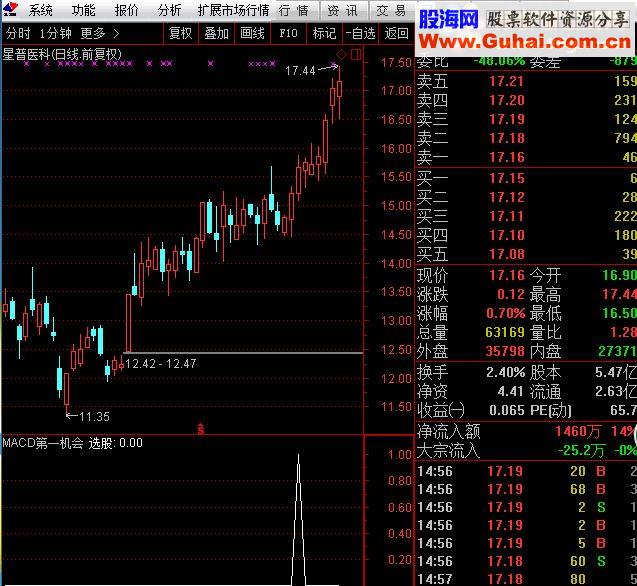
Task: Click the white MACD signal spike
Action: click(299, 520)
